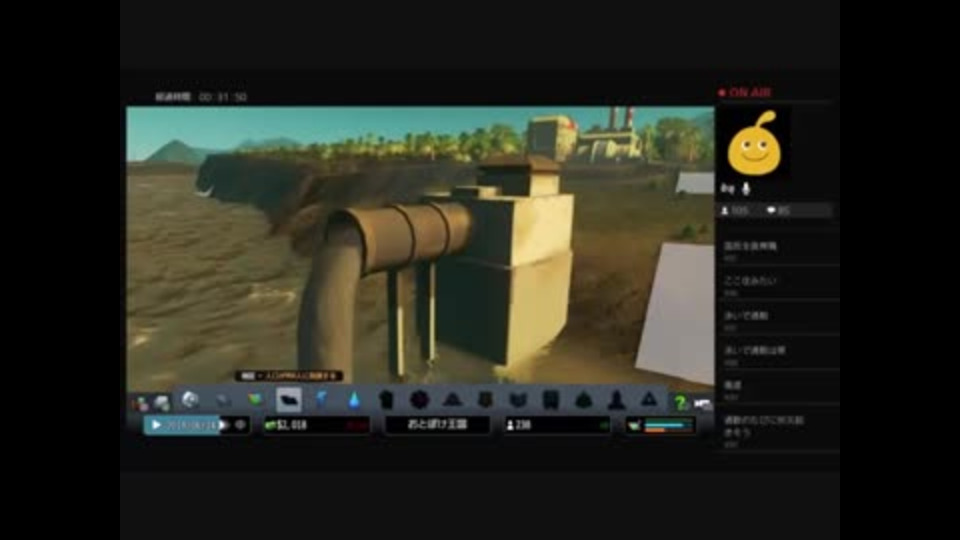Click the blue date progress bar
Screen dimensions: 960x540
coord(182,425)
